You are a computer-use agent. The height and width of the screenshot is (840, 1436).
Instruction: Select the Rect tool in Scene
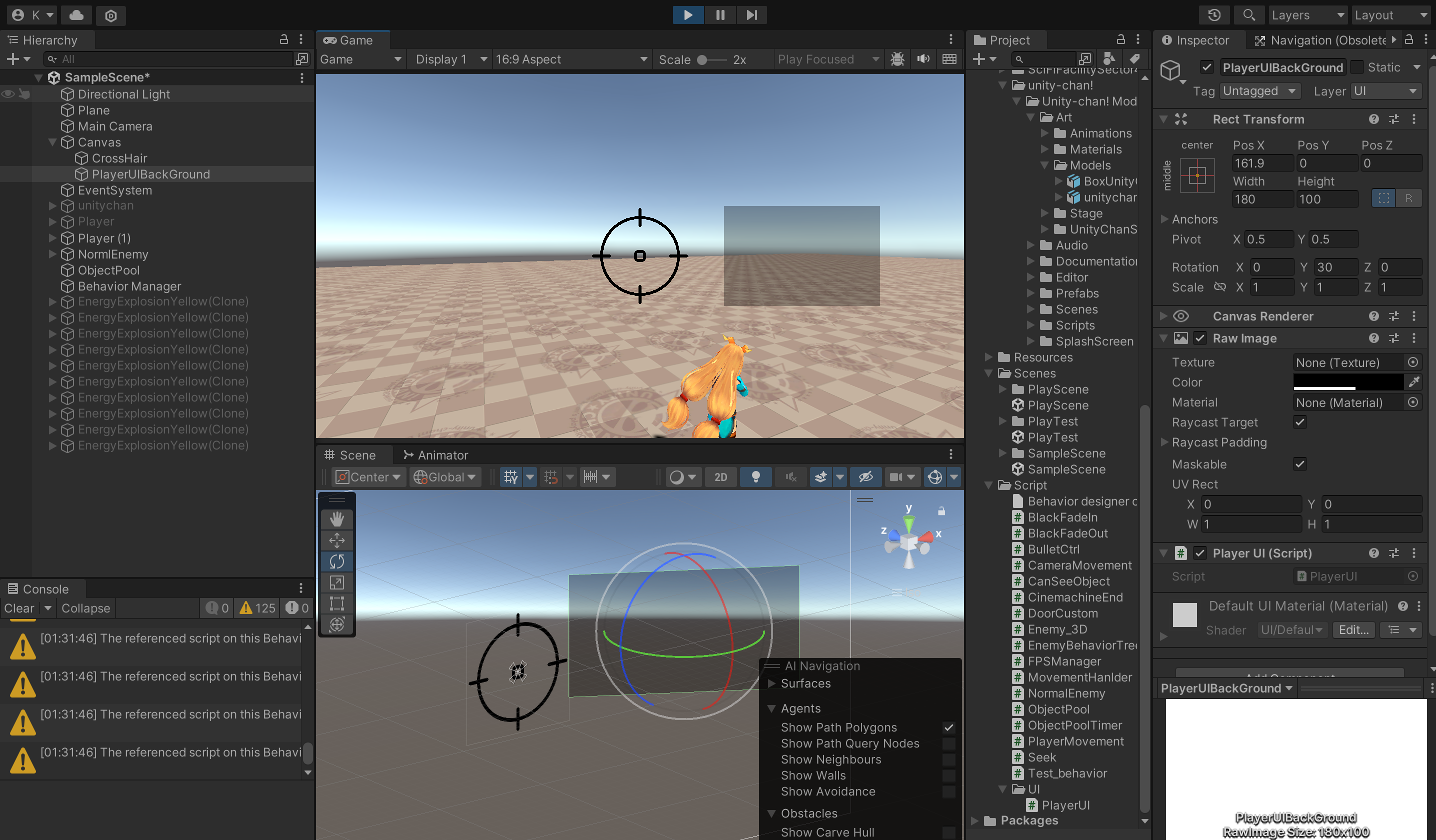point(337,603)
